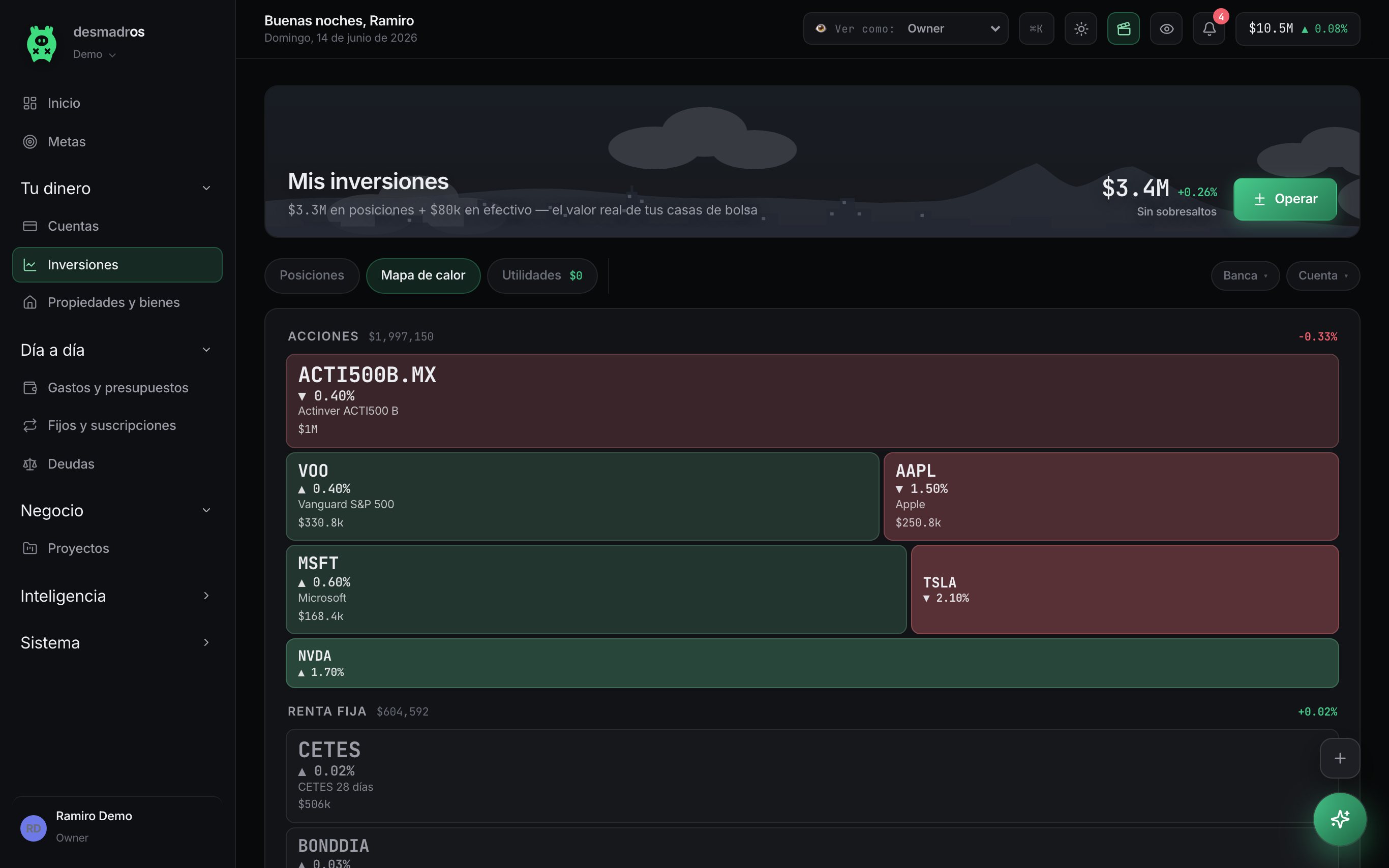Open the Banca filter dropdown
This screenshot has height=868, width=1389.
(x=1245, y=276)
